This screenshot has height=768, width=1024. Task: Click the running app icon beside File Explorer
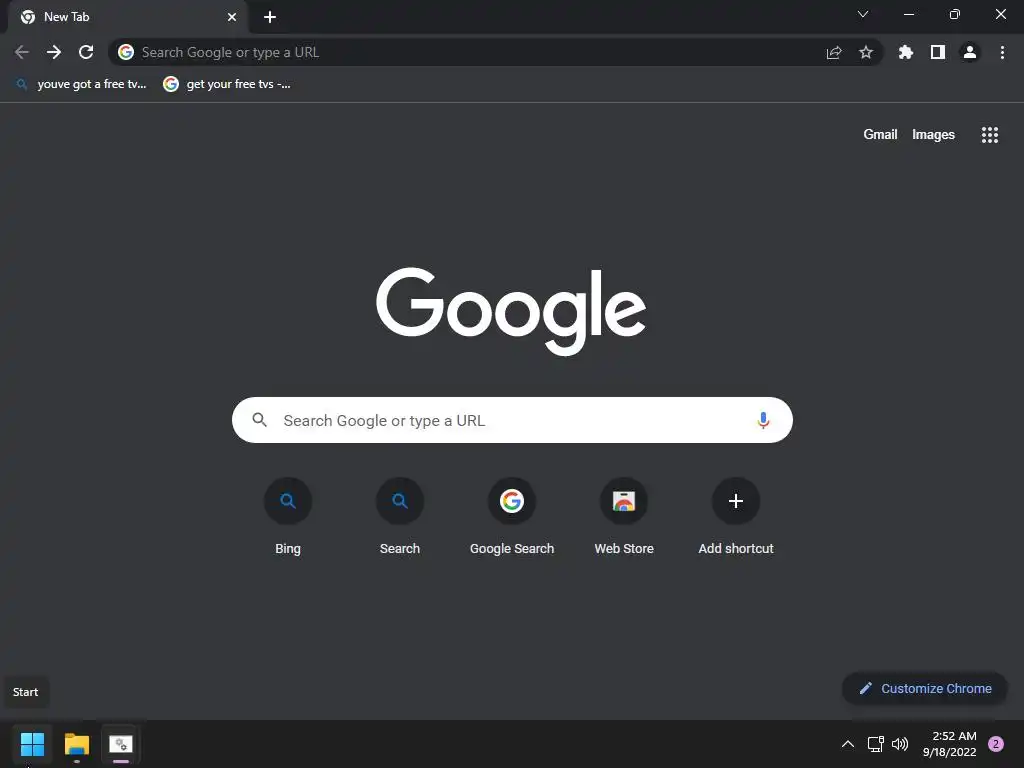(121, 744)
